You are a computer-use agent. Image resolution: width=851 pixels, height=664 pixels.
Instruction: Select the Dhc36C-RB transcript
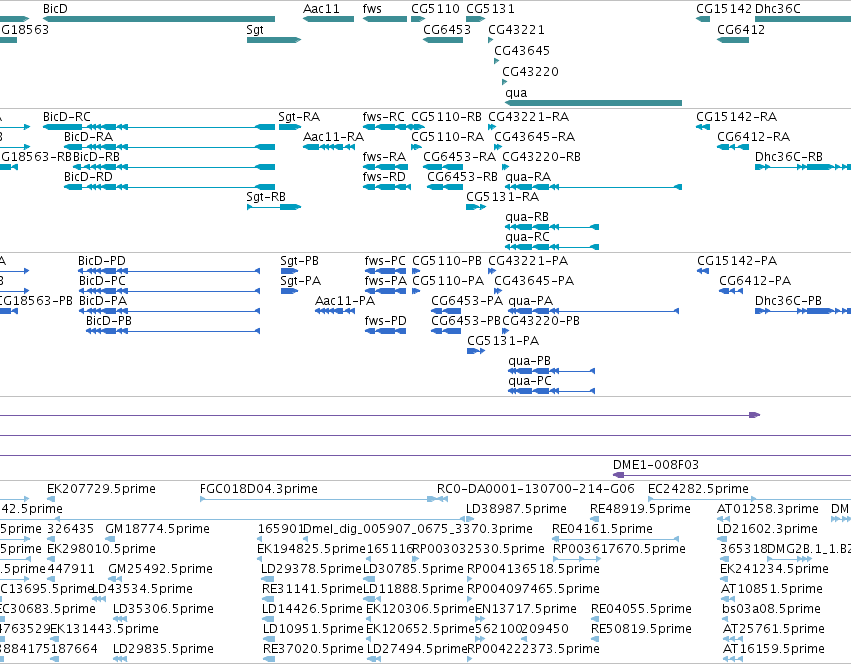pos(803,167)
